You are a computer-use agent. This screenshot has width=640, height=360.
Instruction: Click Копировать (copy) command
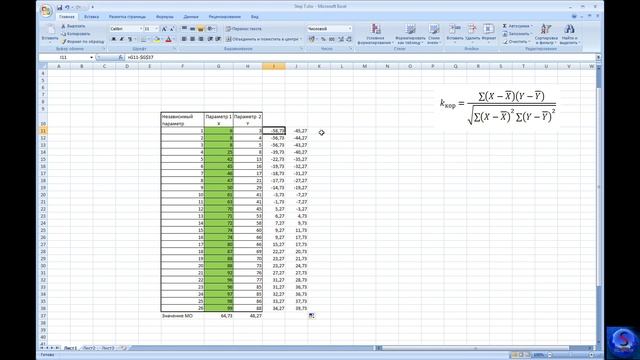coord(76,34)
